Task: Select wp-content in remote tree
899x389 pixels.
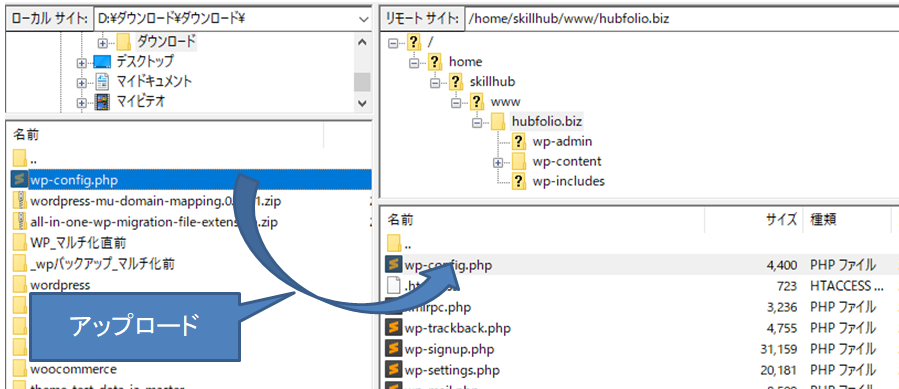Action: click(566, 161)
